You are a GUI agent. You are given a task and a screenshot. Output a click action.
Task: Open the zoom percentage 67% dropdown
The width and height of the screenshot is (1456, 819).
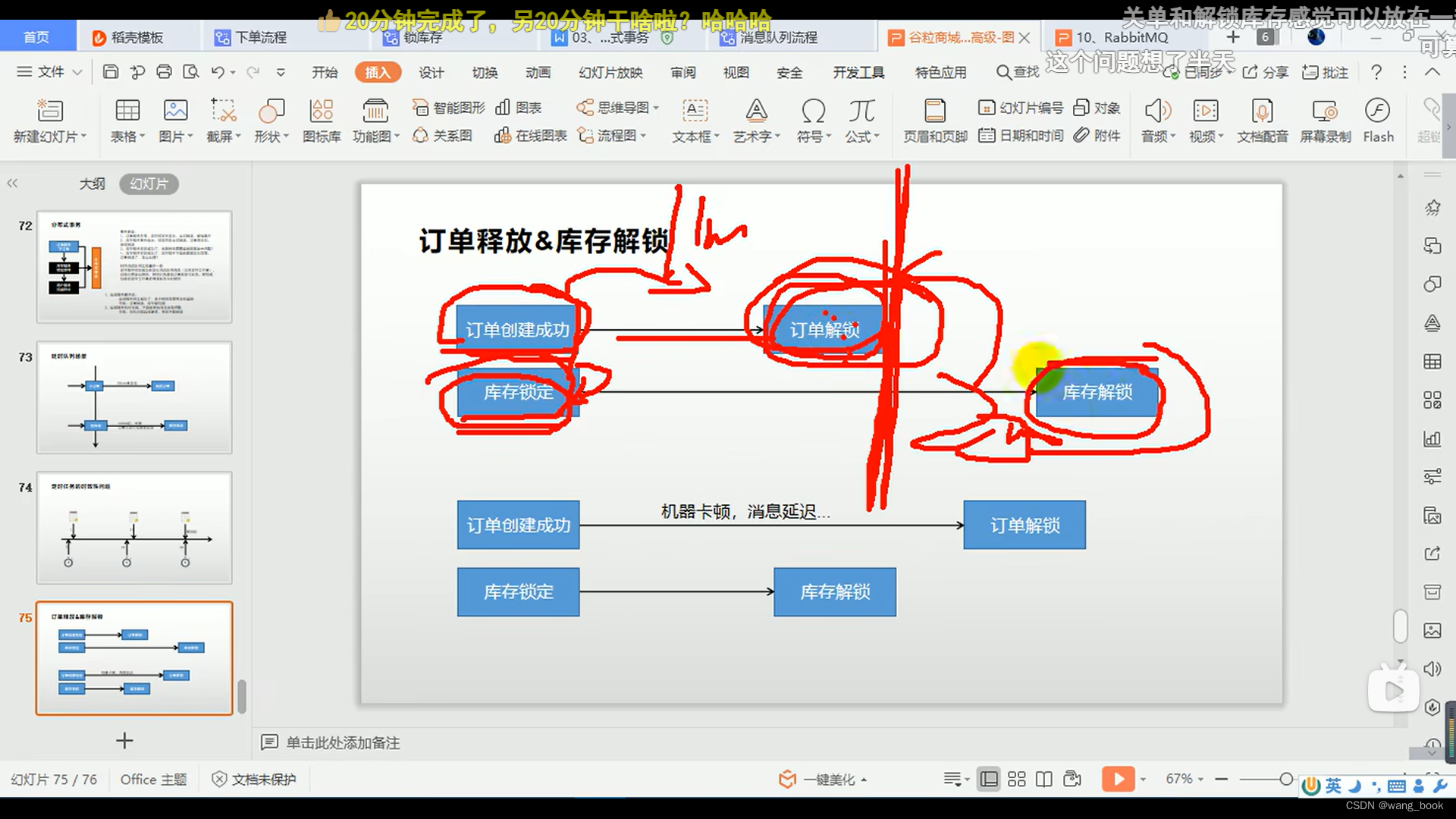pos(1185,779)
